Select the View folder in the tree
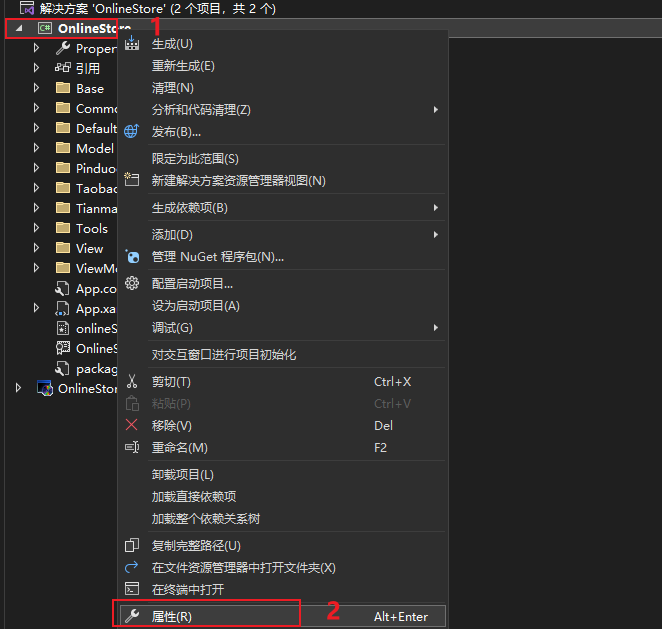The image size is (662, 629). 89,248
